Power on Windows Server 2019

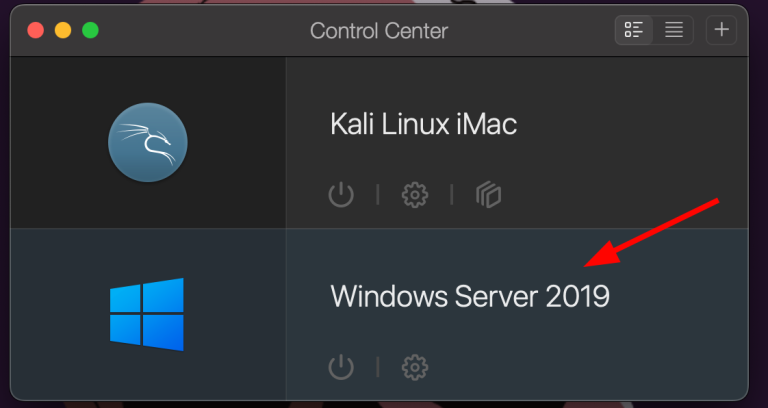(x=341, y=367)
